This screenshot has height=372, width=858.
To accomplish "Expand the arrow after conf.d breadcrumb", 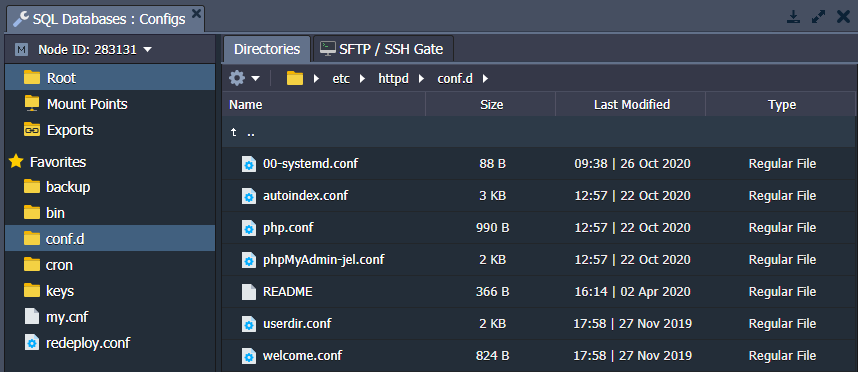I will tap(485, 79).
